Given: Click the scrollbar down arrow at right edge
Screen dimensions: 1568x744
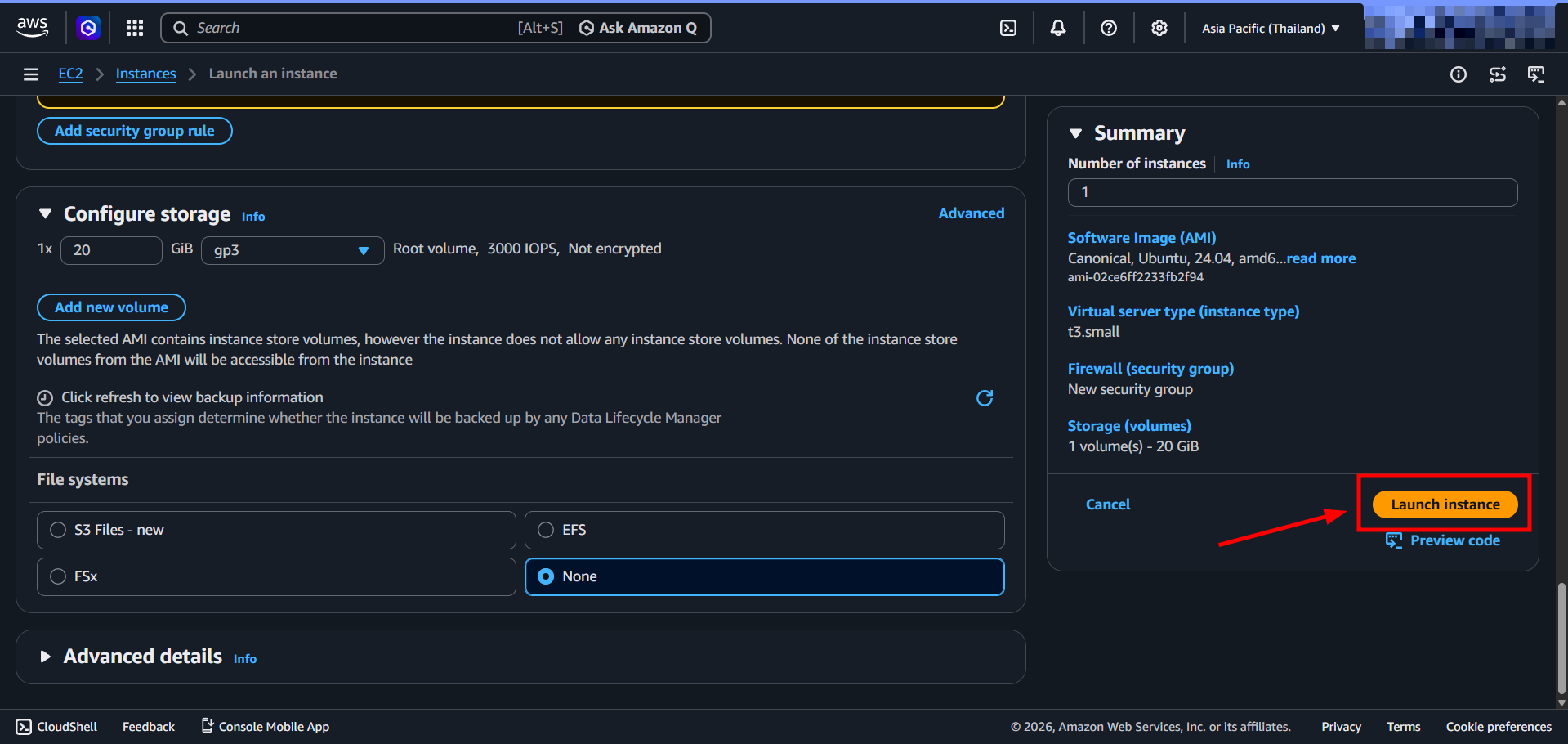Looking at the screenshot, I should click(x=1561, y=702).
